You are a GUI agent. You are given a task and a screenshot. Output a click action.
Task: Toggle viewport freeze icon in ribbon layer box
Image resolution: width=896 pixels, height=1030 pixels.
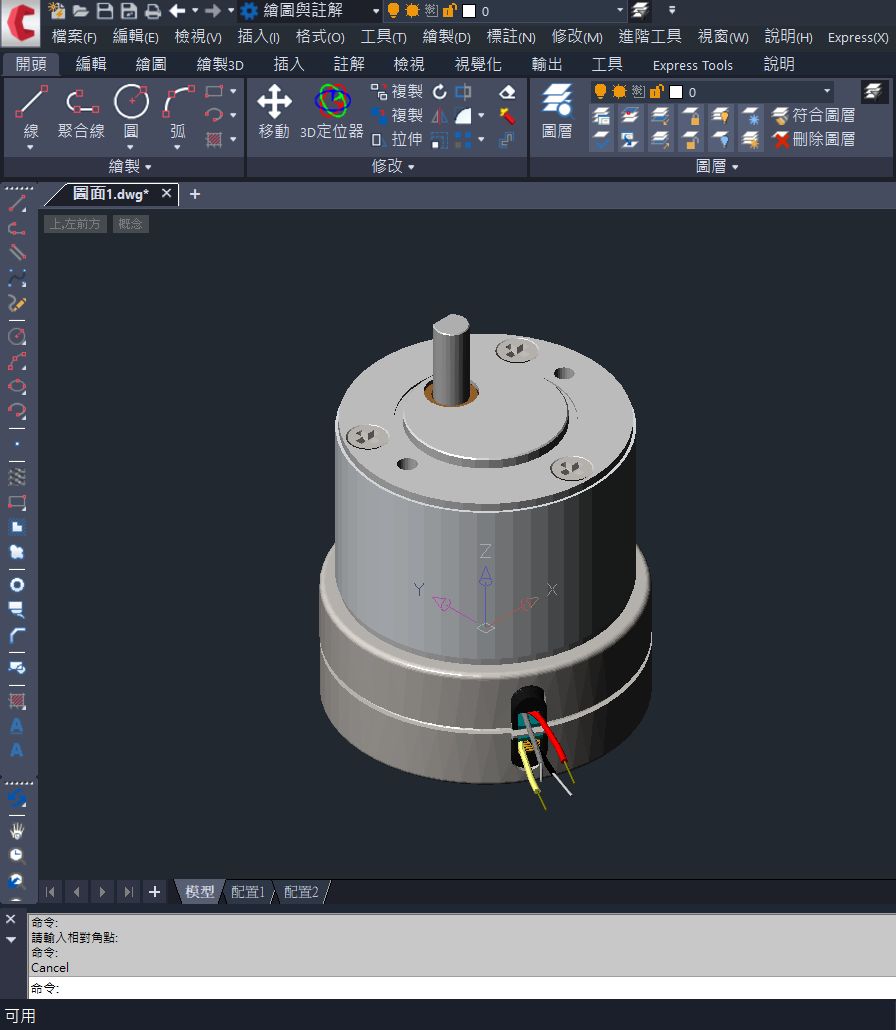tap(638, 91)
